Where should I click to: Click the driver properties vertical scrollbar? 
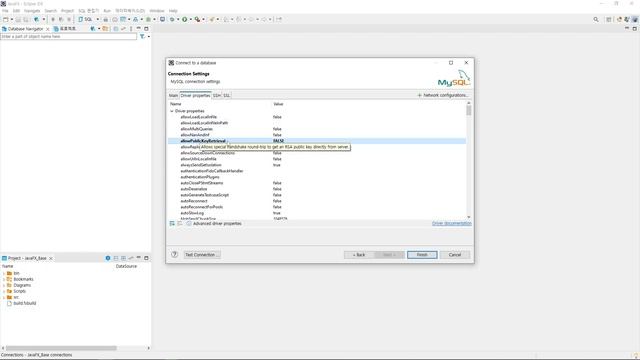[469, 160]
